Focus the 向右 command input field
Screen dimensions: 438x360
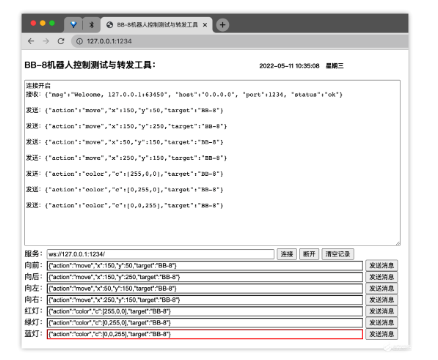pos(205,300)
